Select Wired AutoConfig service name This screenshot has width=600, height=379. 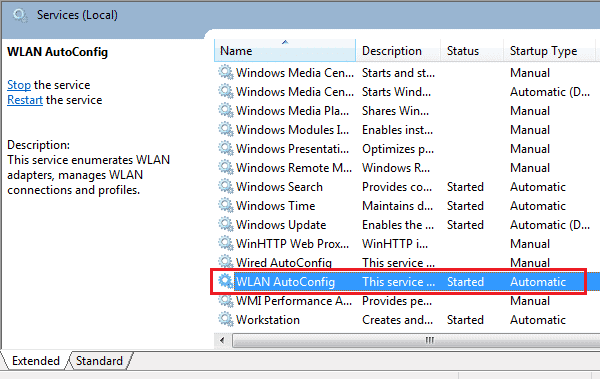tap(284, 262)
